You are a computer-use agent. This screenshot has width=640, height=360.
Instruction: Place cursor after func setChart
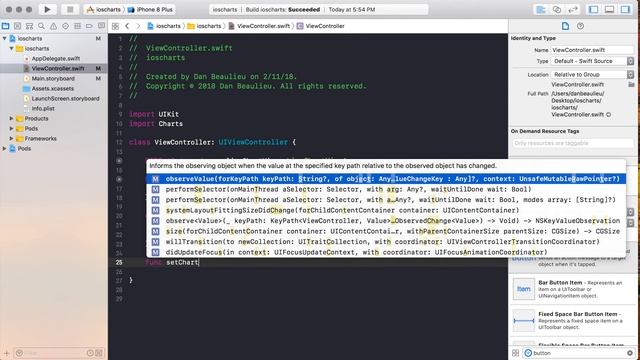pos(199,262)
